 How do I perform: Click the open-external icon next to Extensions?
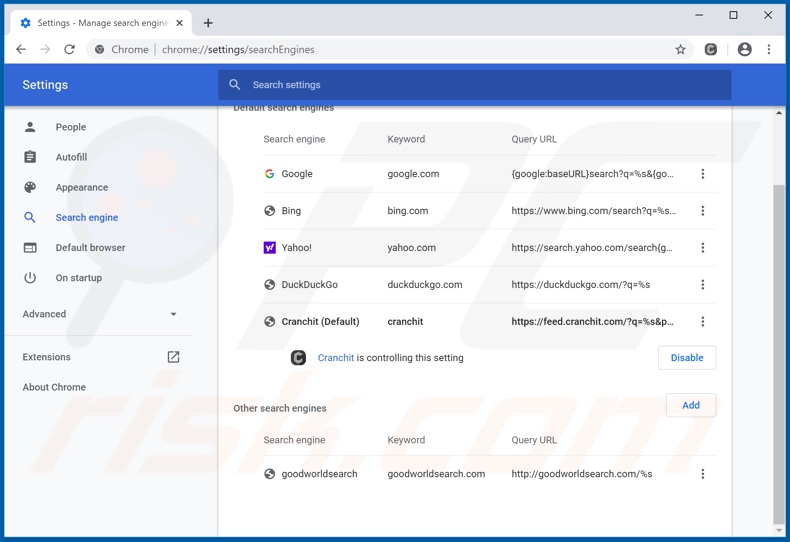click(173, 357)
